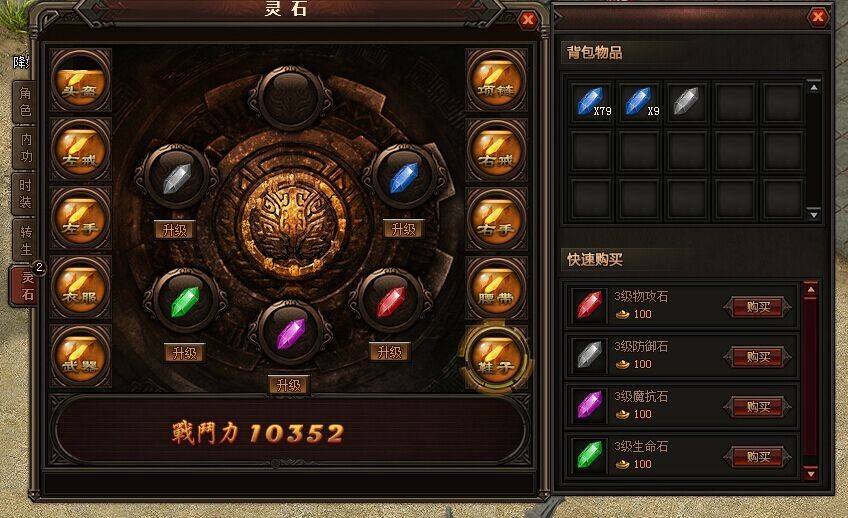Buy the 3级物攻石 stone
This screenshot has width=848, height=518.
pyautogui.click(x=758, y=307)
